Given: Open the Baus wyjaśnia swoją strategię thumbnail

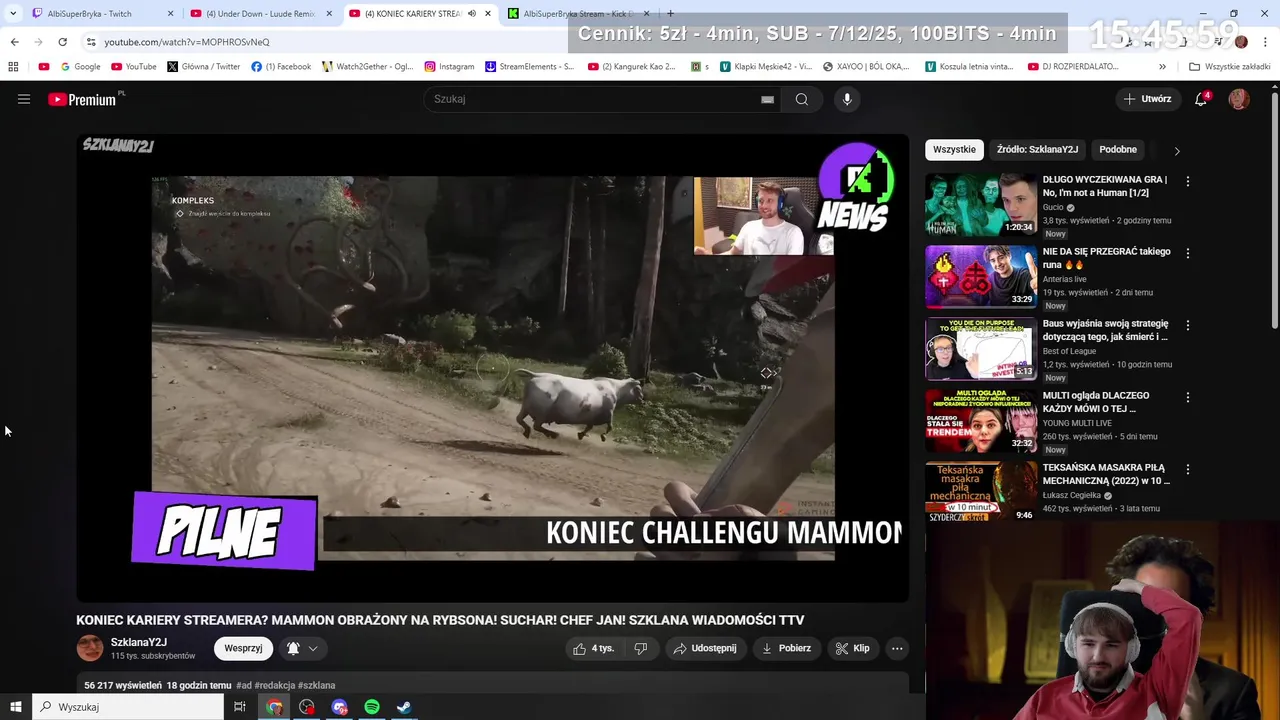Looking at the screenshot, I should tap(981, 349).
